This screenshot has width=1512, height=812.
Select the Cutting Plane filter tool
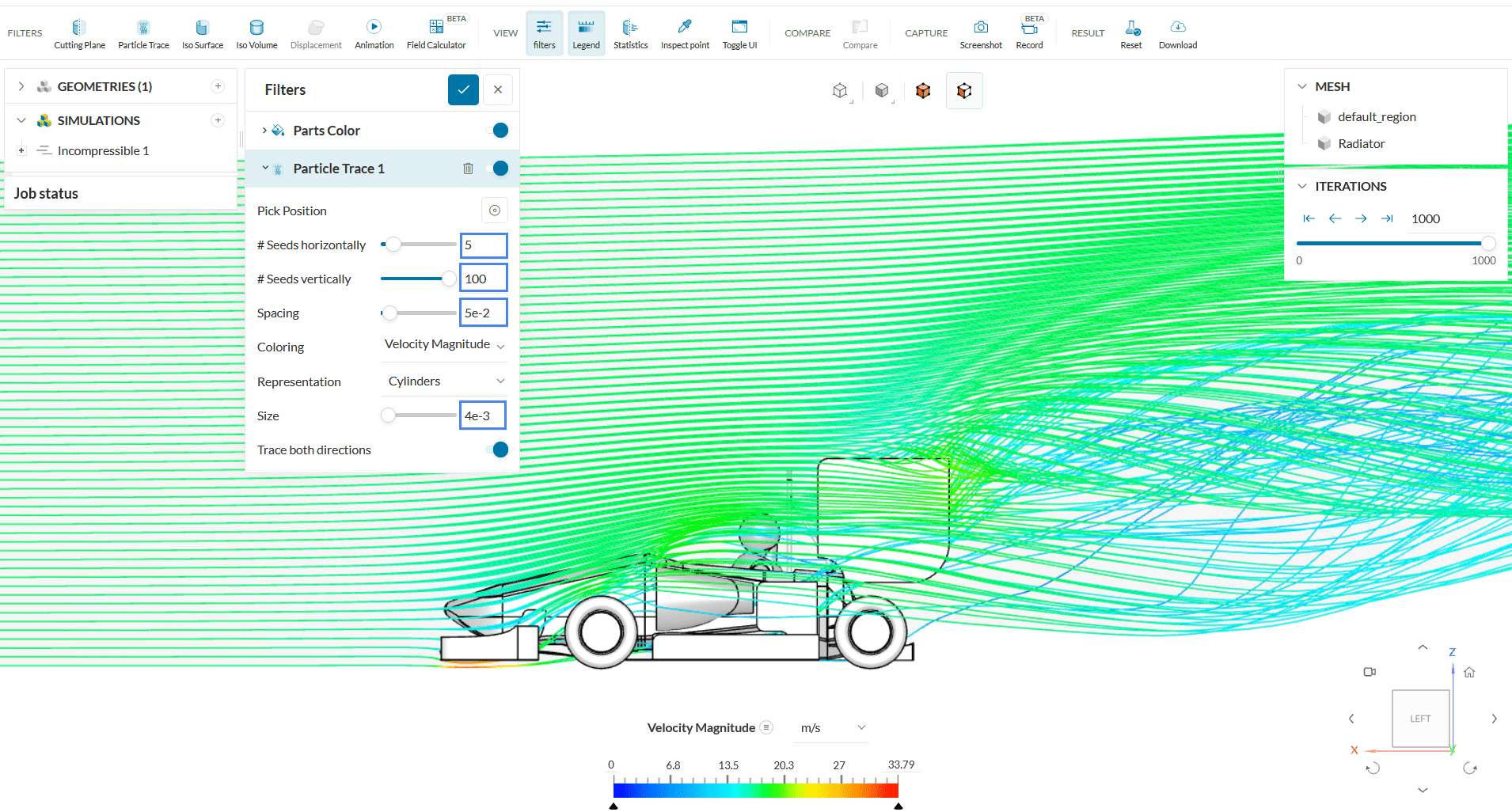click(x=79, y=34)
